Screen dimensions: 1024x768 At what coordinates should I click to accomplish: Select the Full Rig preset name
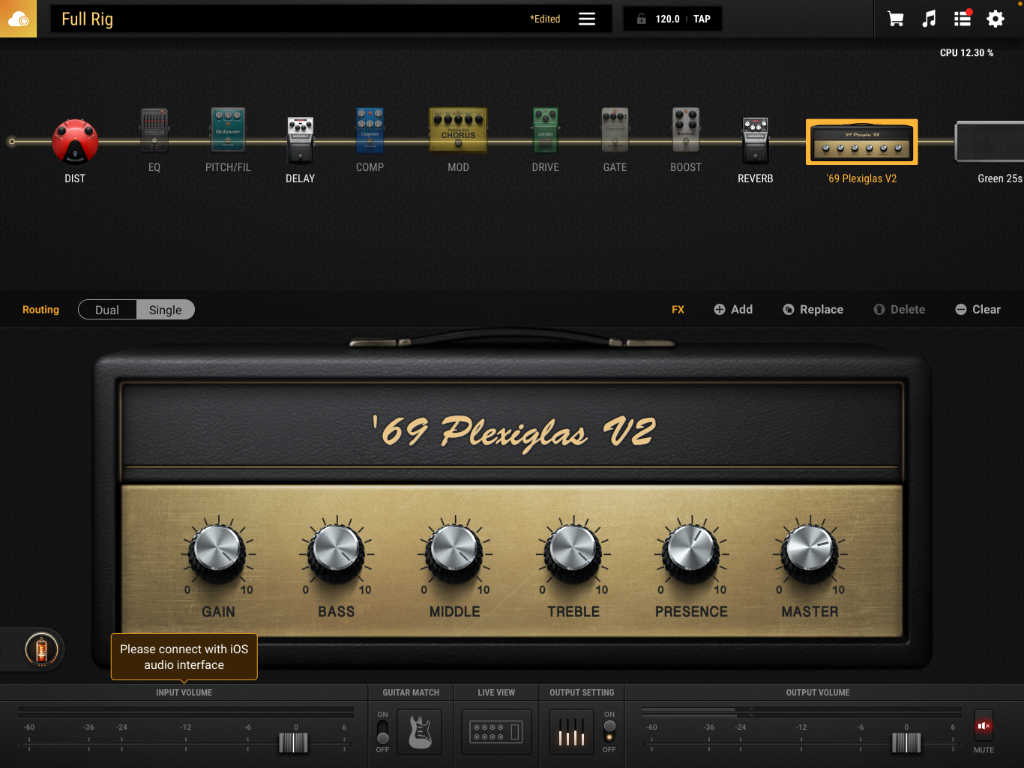coord(88,19)
